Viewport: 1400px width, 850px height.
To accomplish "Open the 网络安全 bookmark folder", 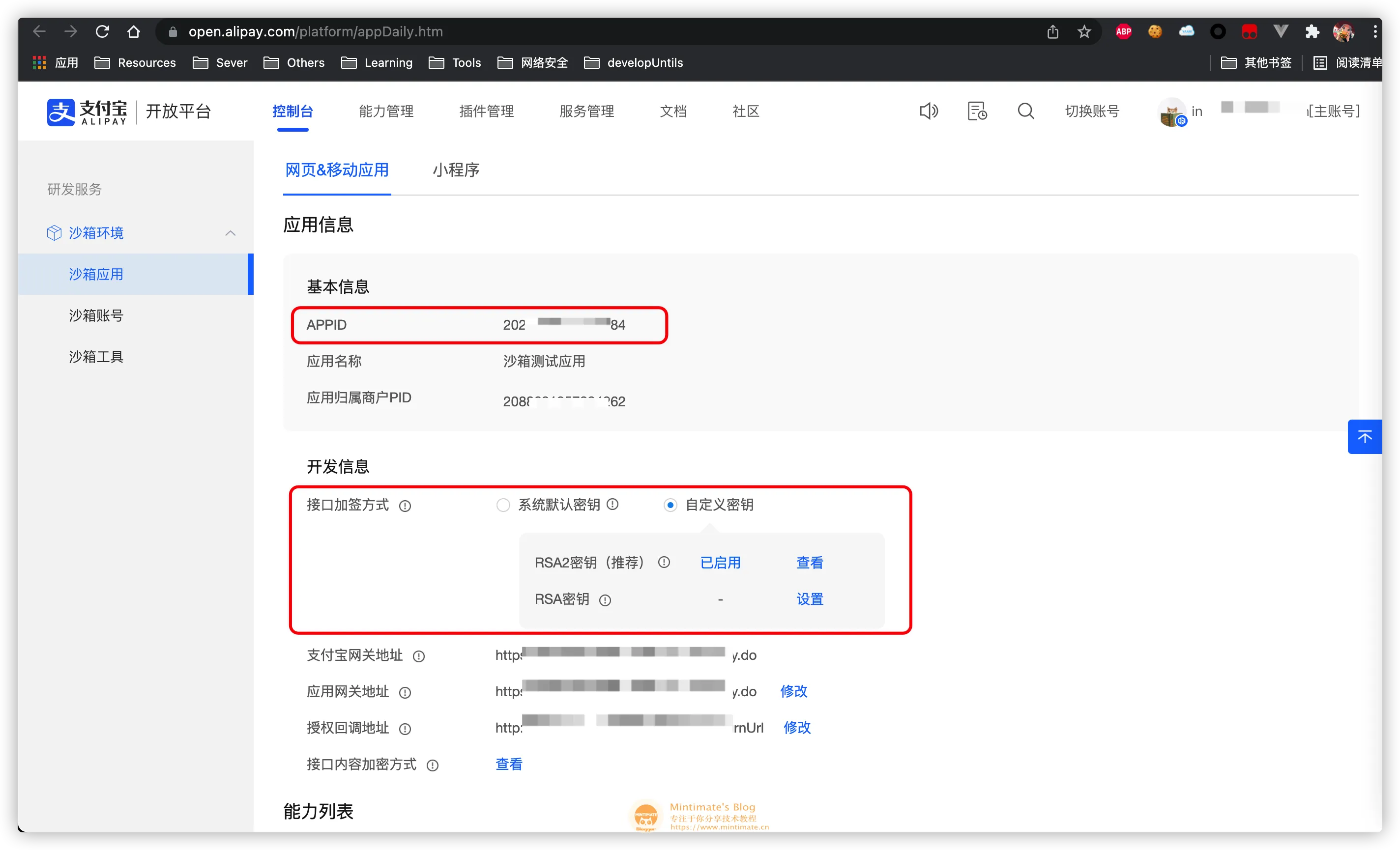I will pos(533,62).
